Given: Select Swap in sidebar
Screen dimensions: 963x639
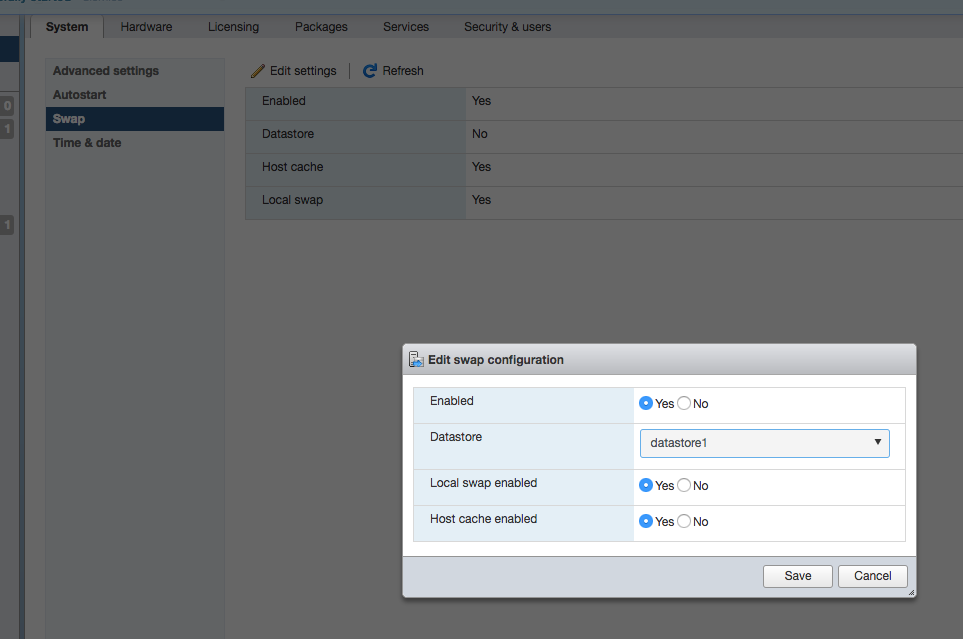Looking at the screenshot, I should click(135, 119).
